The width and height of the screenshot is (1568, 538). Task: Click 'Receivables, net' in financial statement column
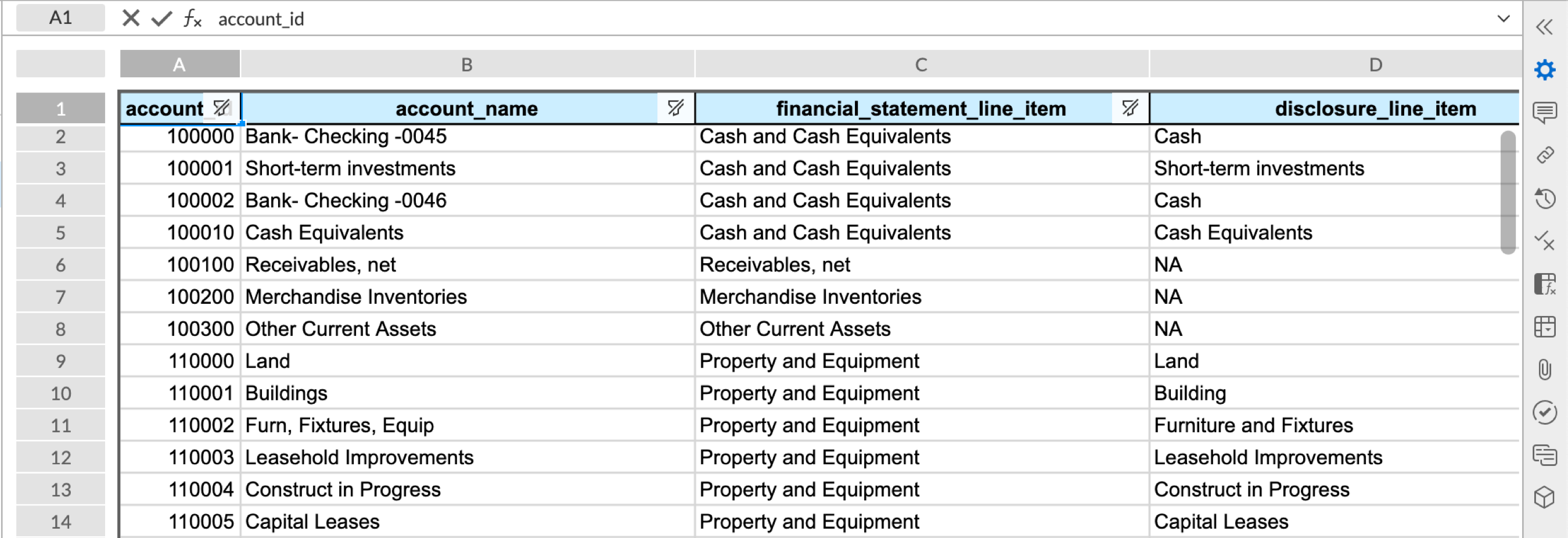[922, 265]
